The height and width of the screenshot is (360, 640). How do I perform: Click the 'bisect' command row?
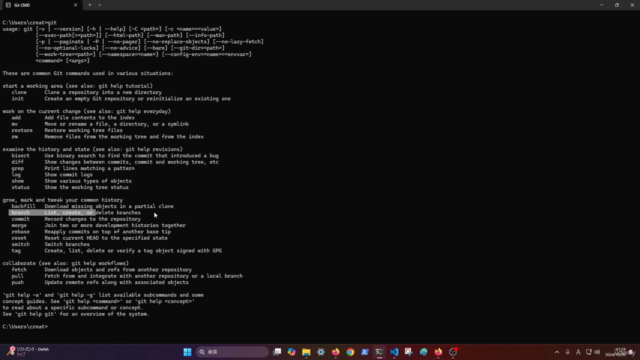[x=115, y=156]
